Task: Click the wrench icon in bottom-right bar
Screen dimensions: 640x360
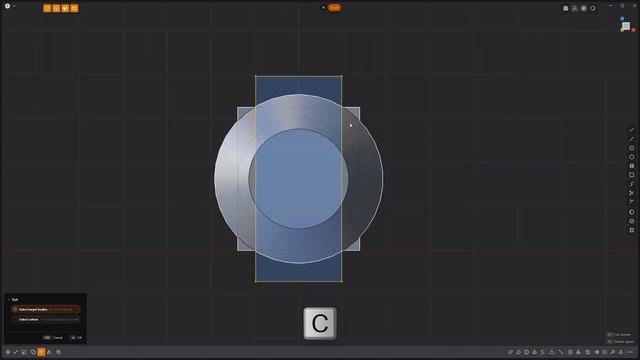Action: click(x=613, y=352)
